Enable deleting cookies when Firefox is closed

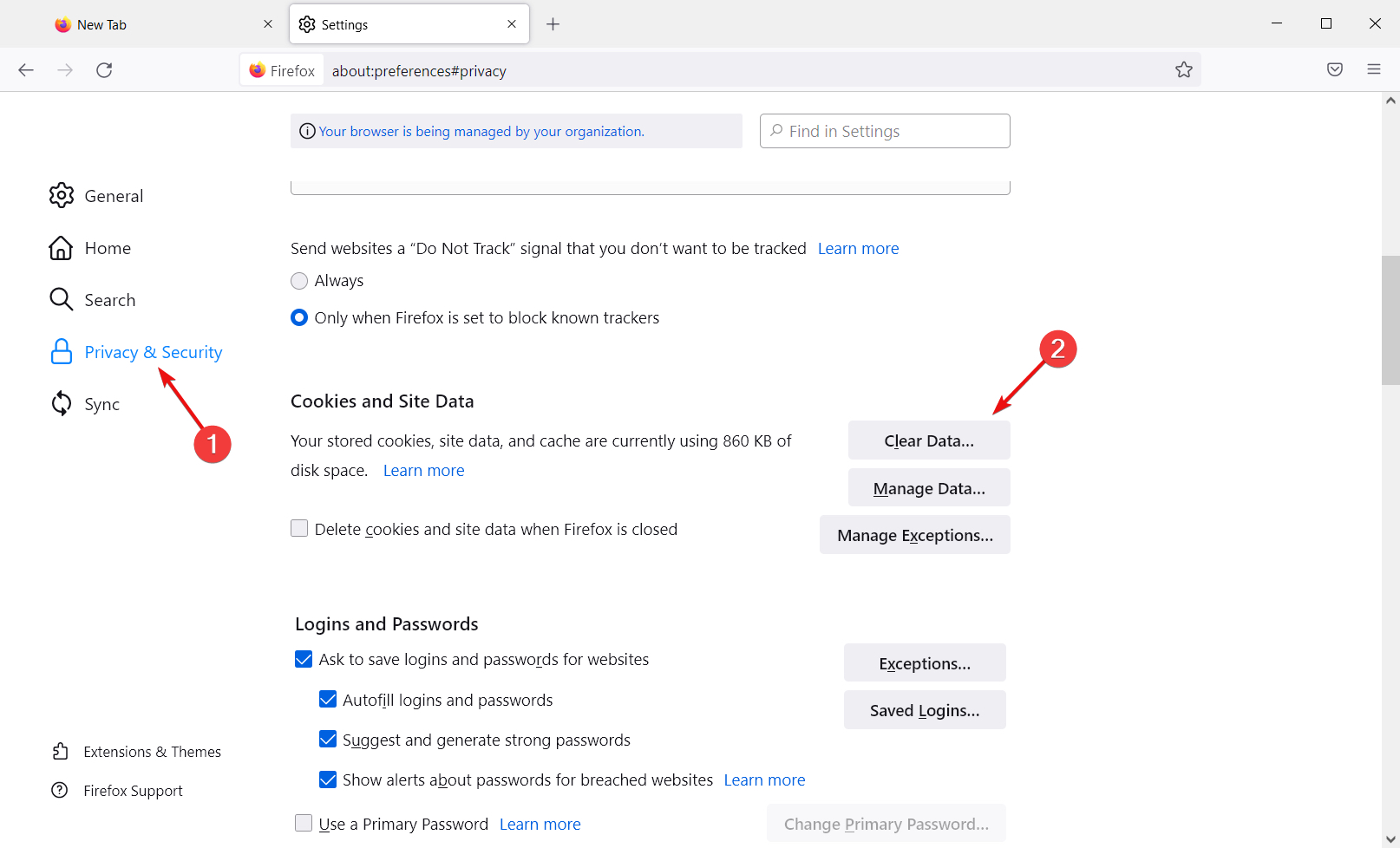pos(299,528)
